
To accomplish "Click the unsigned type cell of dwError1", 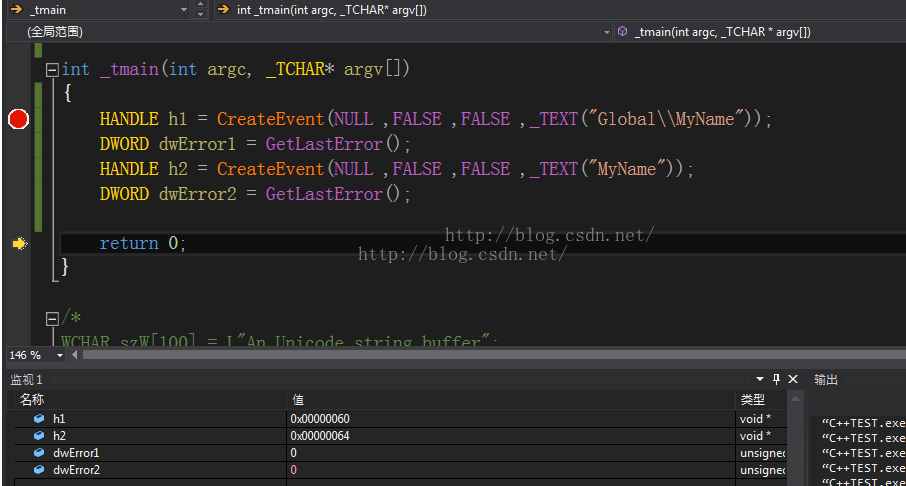I will (x=763, y=453).
